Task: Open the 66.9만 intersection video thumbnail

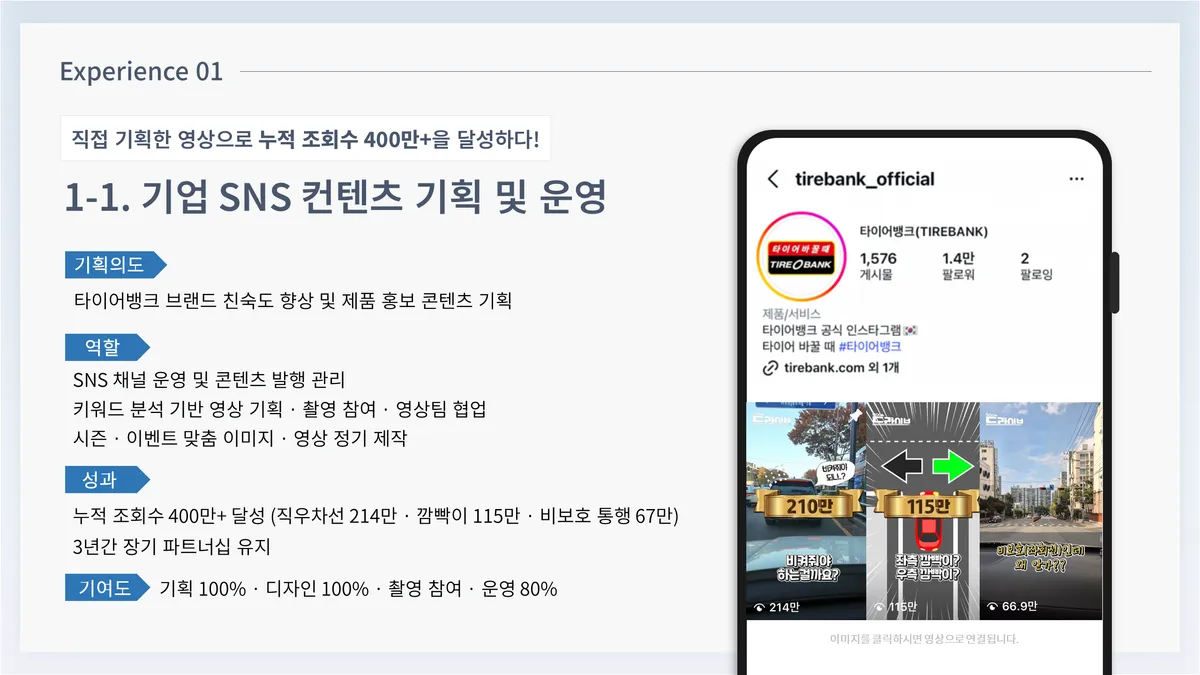Action: pos(1040,511)
